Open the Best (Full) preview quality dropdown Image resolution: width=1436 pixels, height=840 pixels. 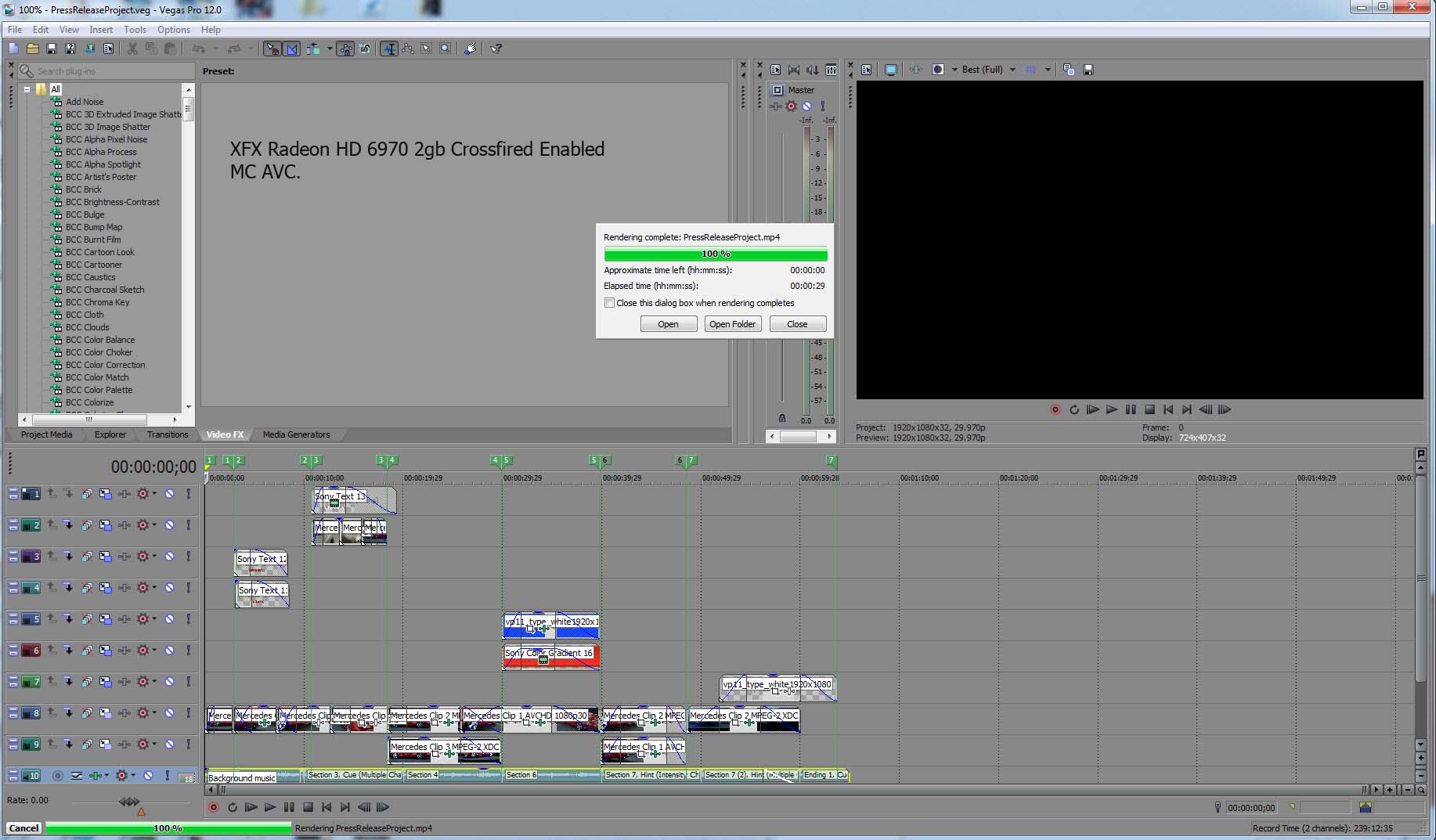(1012, 70)
